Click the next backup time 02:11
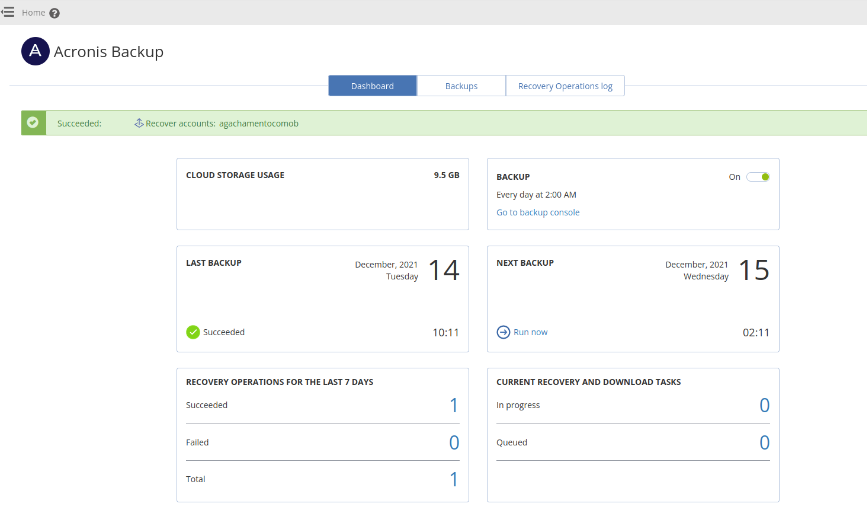Viewport: 867px width, 509px height. click(756, 333)
